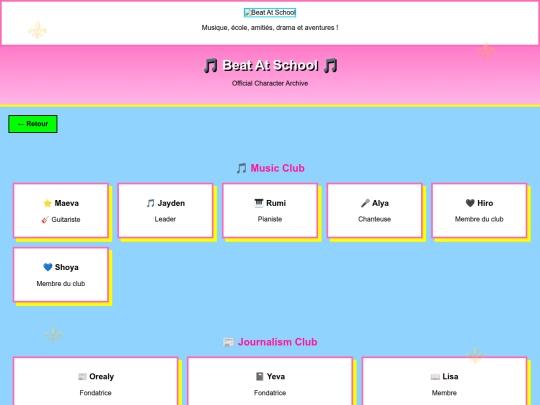This screenshot has width=540, height=405.
Task: Open the Maeva character card
Action: click(61, 210)
